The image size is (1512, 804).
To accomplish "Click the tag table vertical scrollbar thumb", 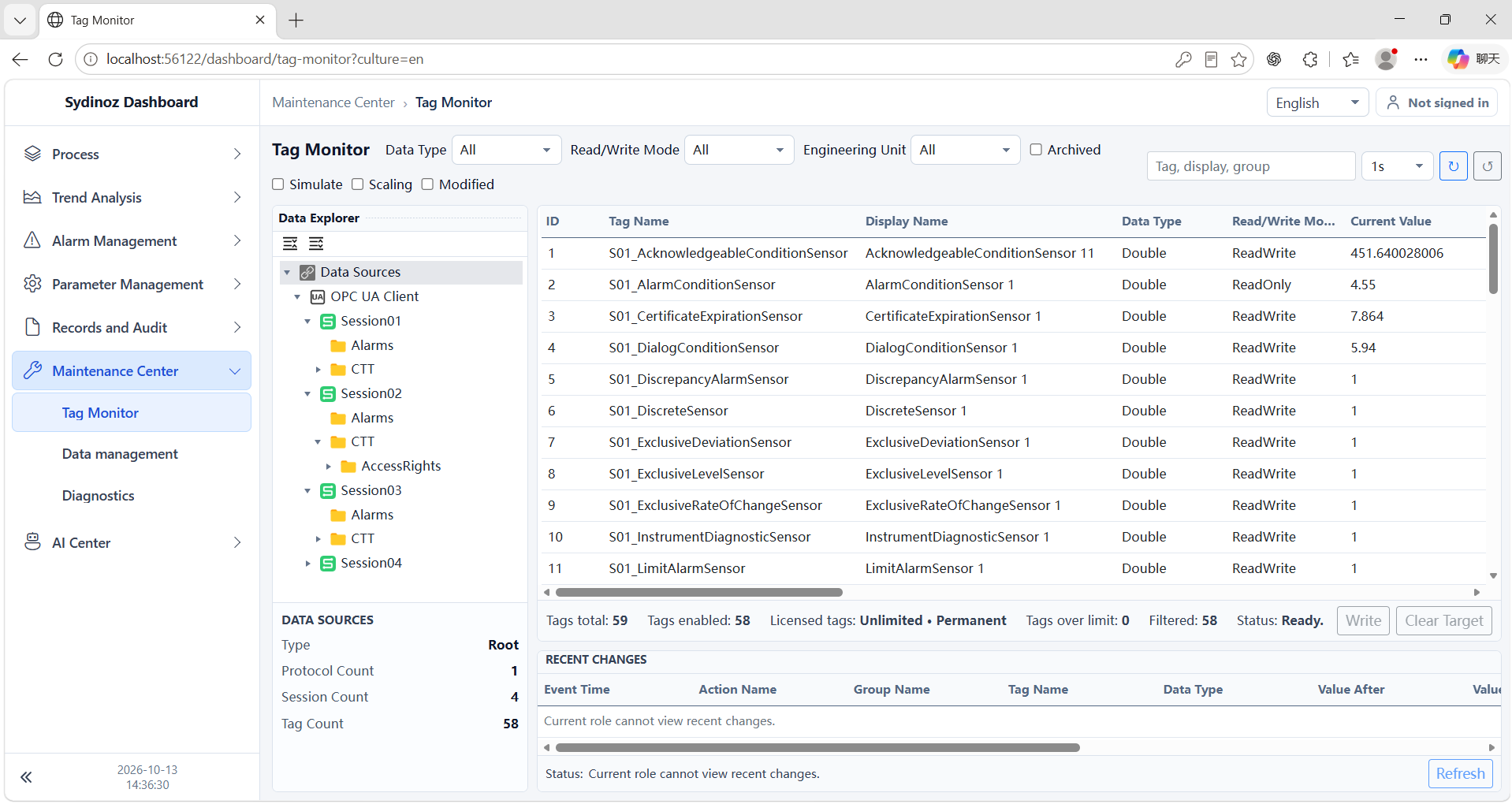I will coord(1493,259).
